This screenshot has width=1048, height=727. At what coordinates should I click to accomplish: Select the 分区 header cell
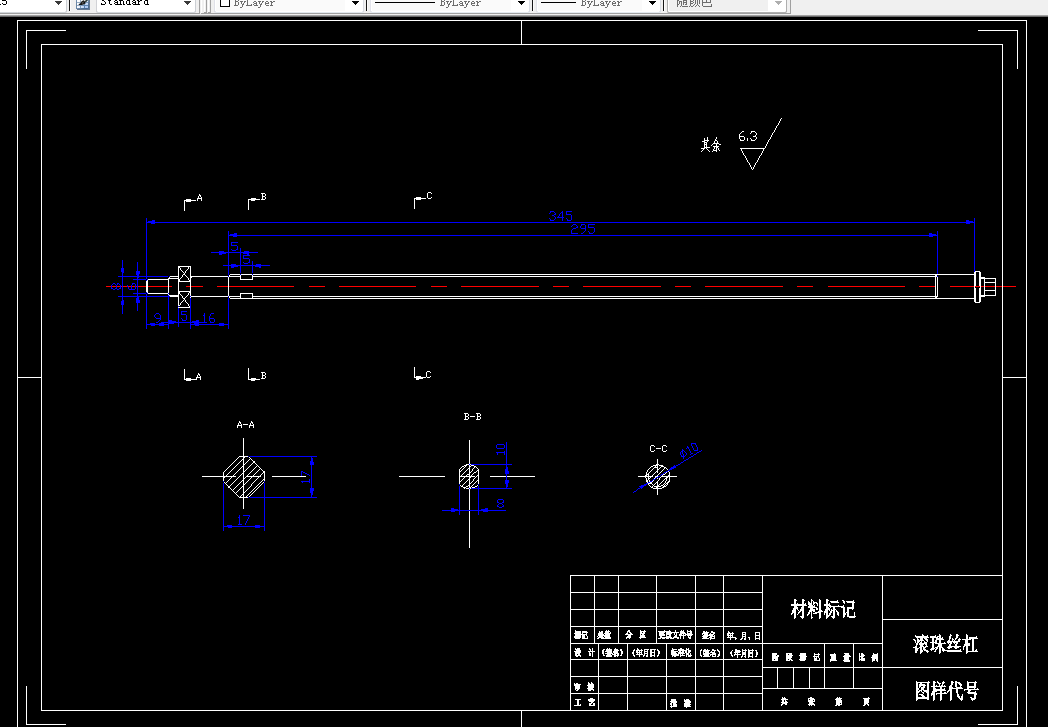click(x=636, y=635)
